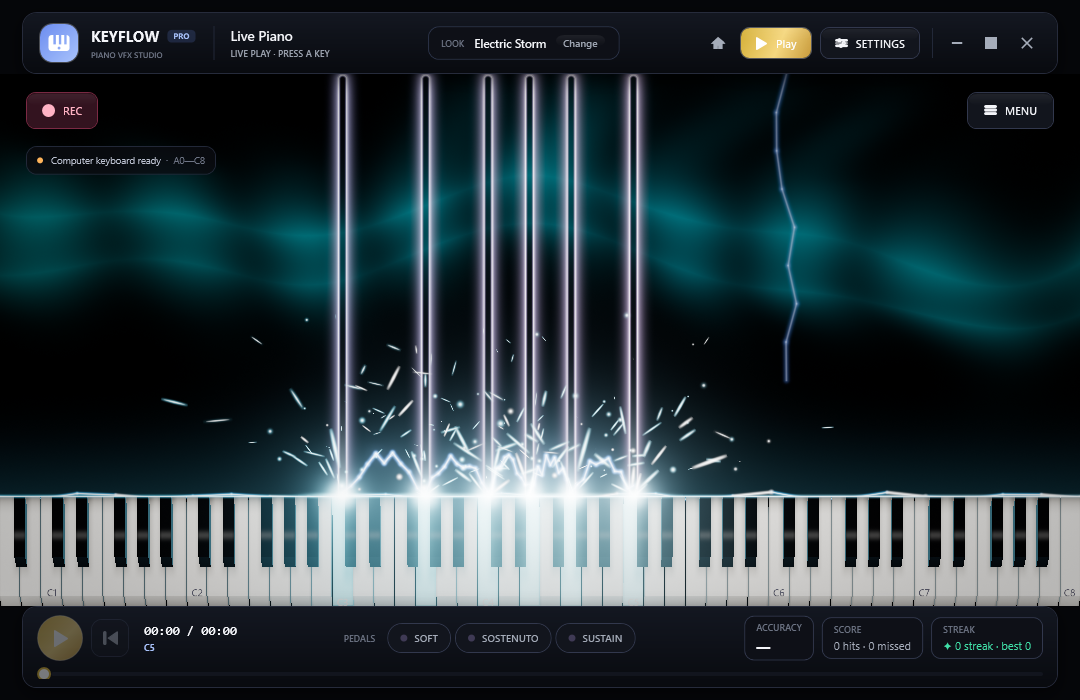Click the SCORE hits and missed box
The image size is (1080, 700).
872,638
